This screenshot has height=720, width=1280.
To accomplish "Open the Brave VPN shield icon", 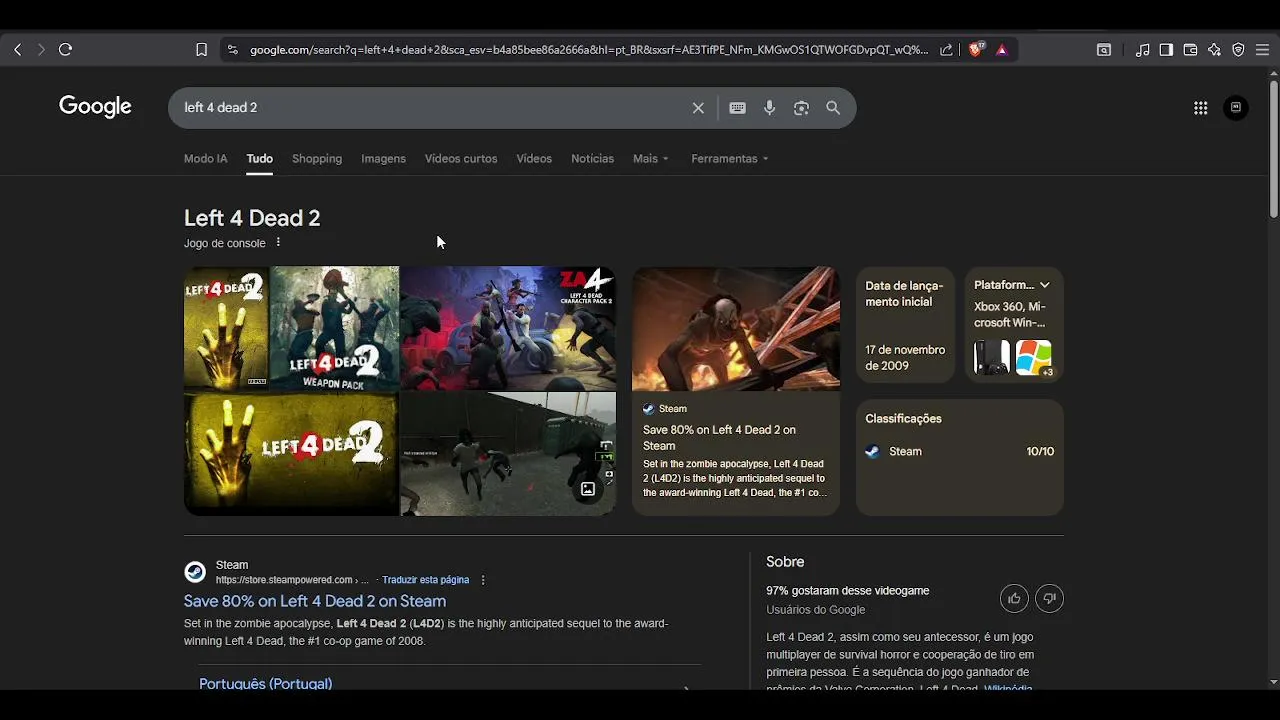I will click(x=1238, y=49).
